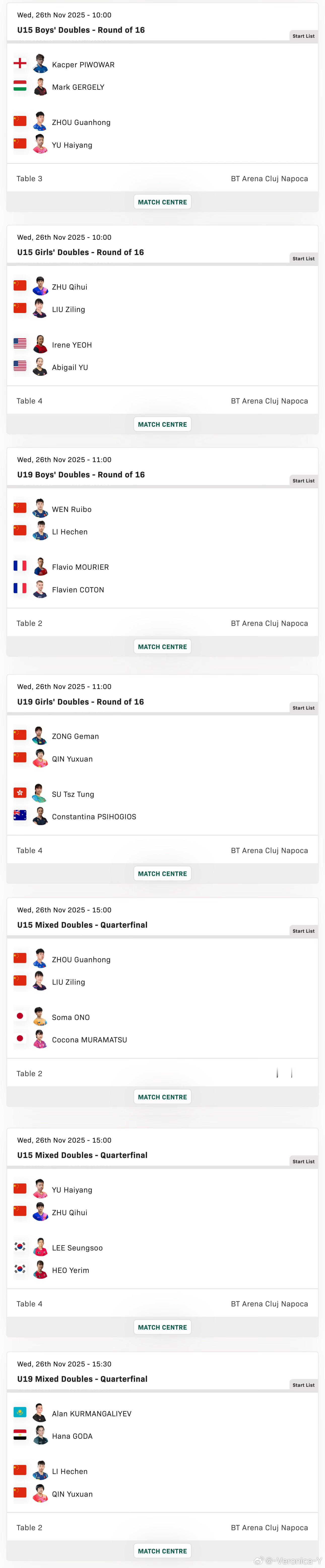The image size is (325, 1568).
Task: Open player name link HEO Yerim
Action: (71, 1270)
